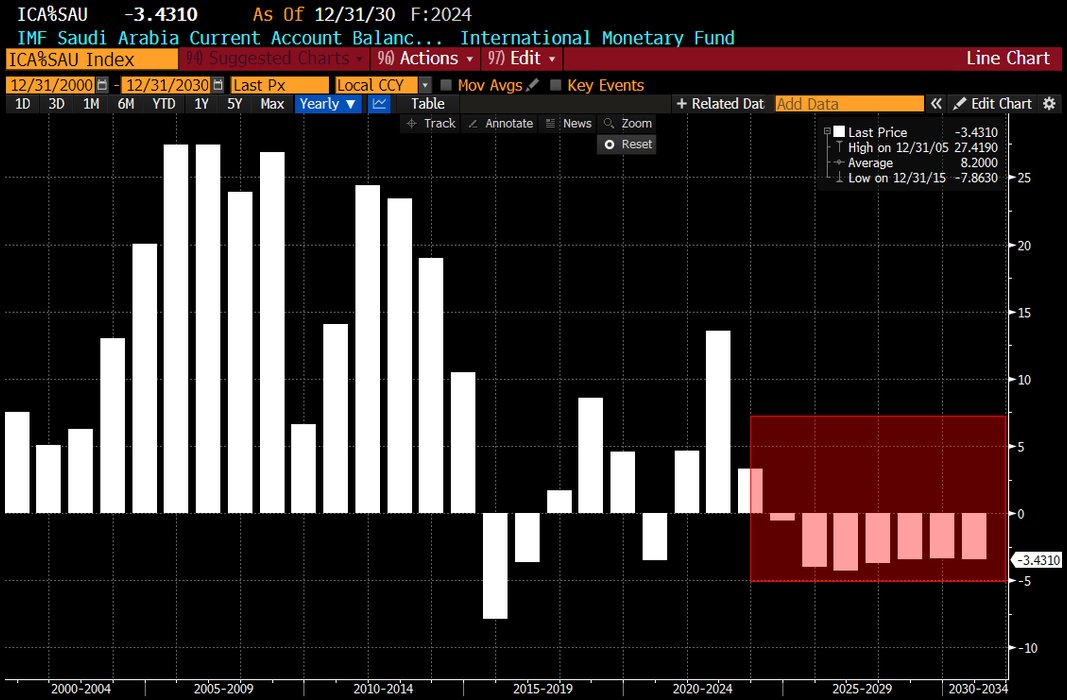Enable the Mov Avgs checkbox
This screenshot has width=1067, height=700.
446,86
